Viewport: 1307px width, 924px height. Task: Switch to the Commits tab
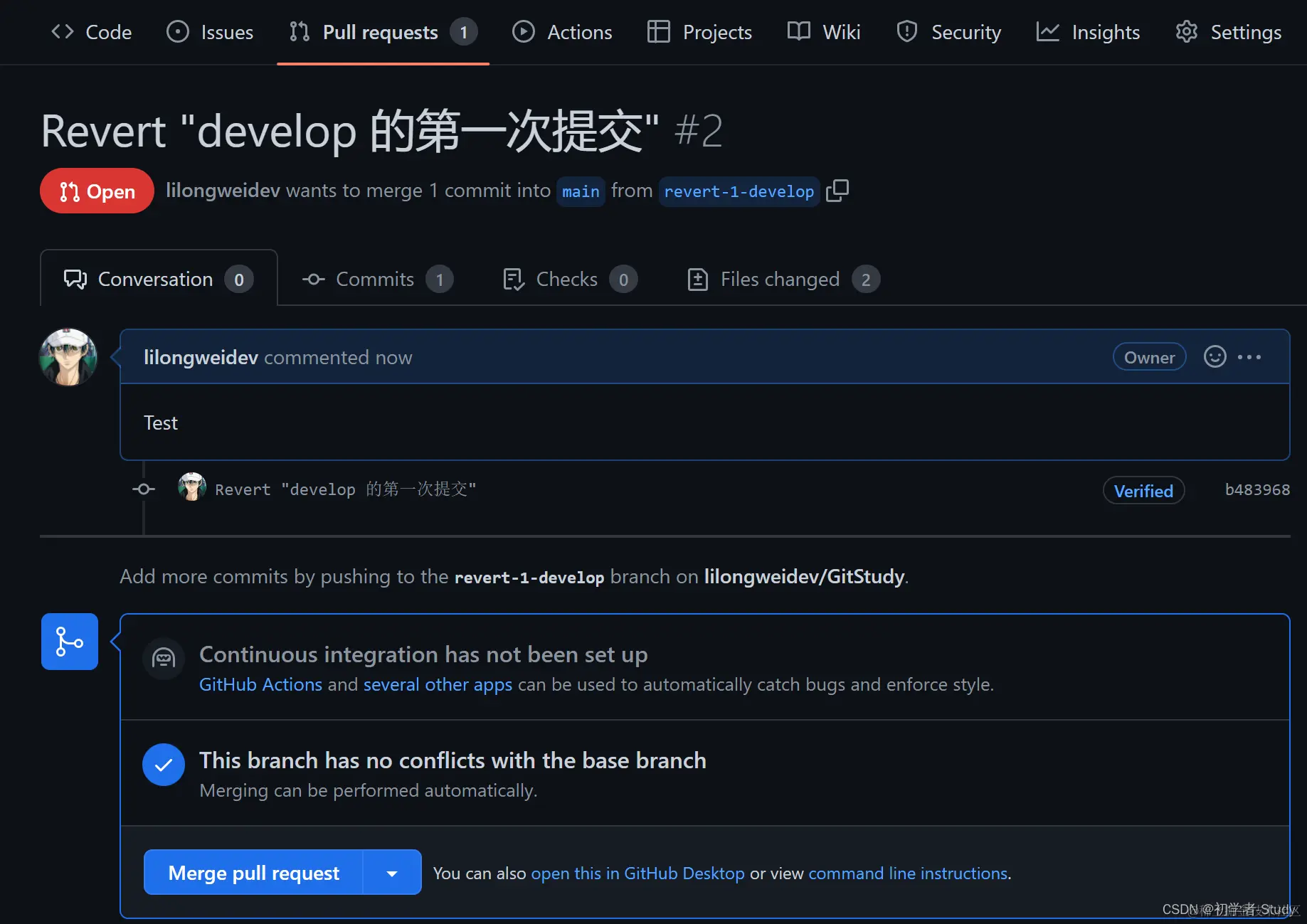click(375, 279)
